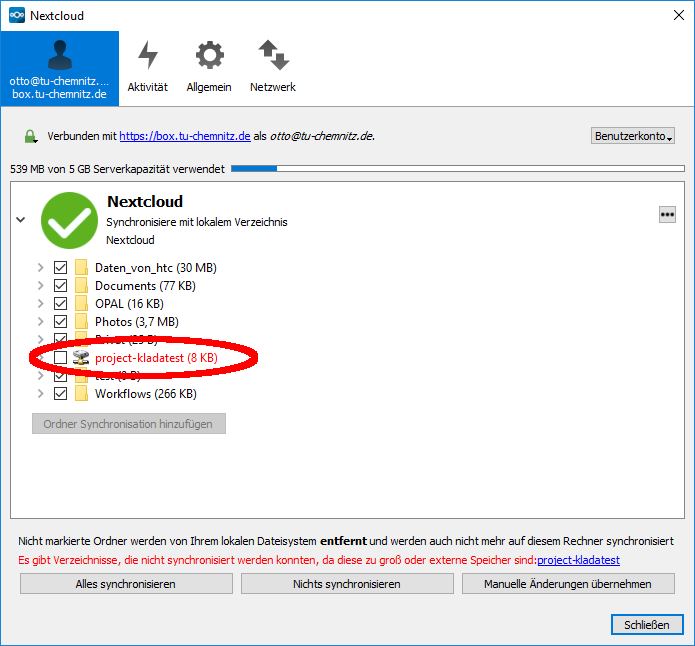Viewport: 695px width, 646px height.
Task: Select the OPAL (16 KB) folder entry
Action: [129, 304]
